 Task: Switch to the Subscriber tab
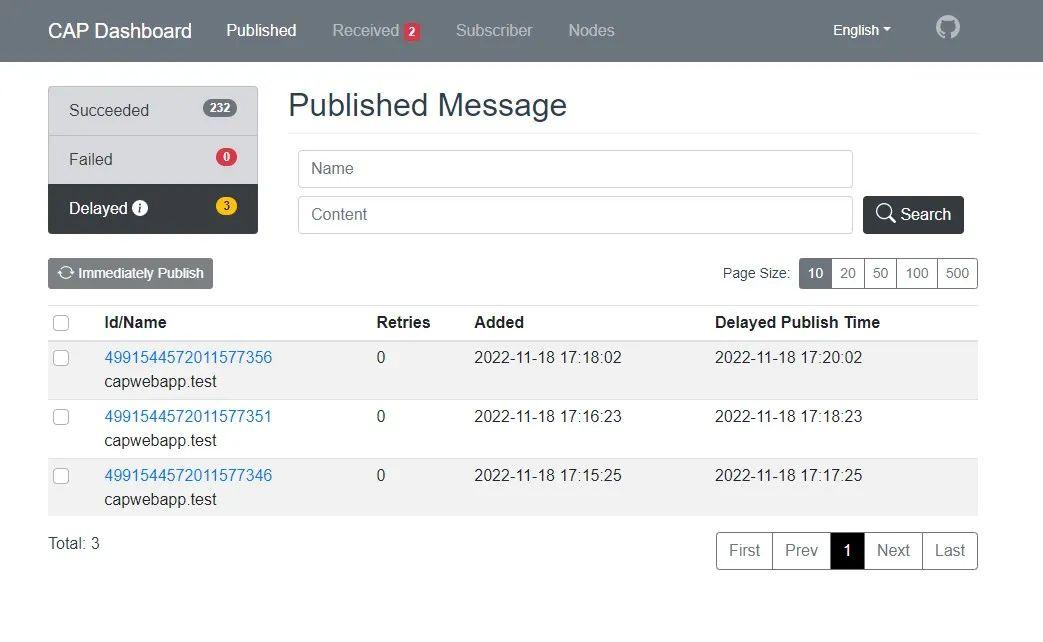494,31
